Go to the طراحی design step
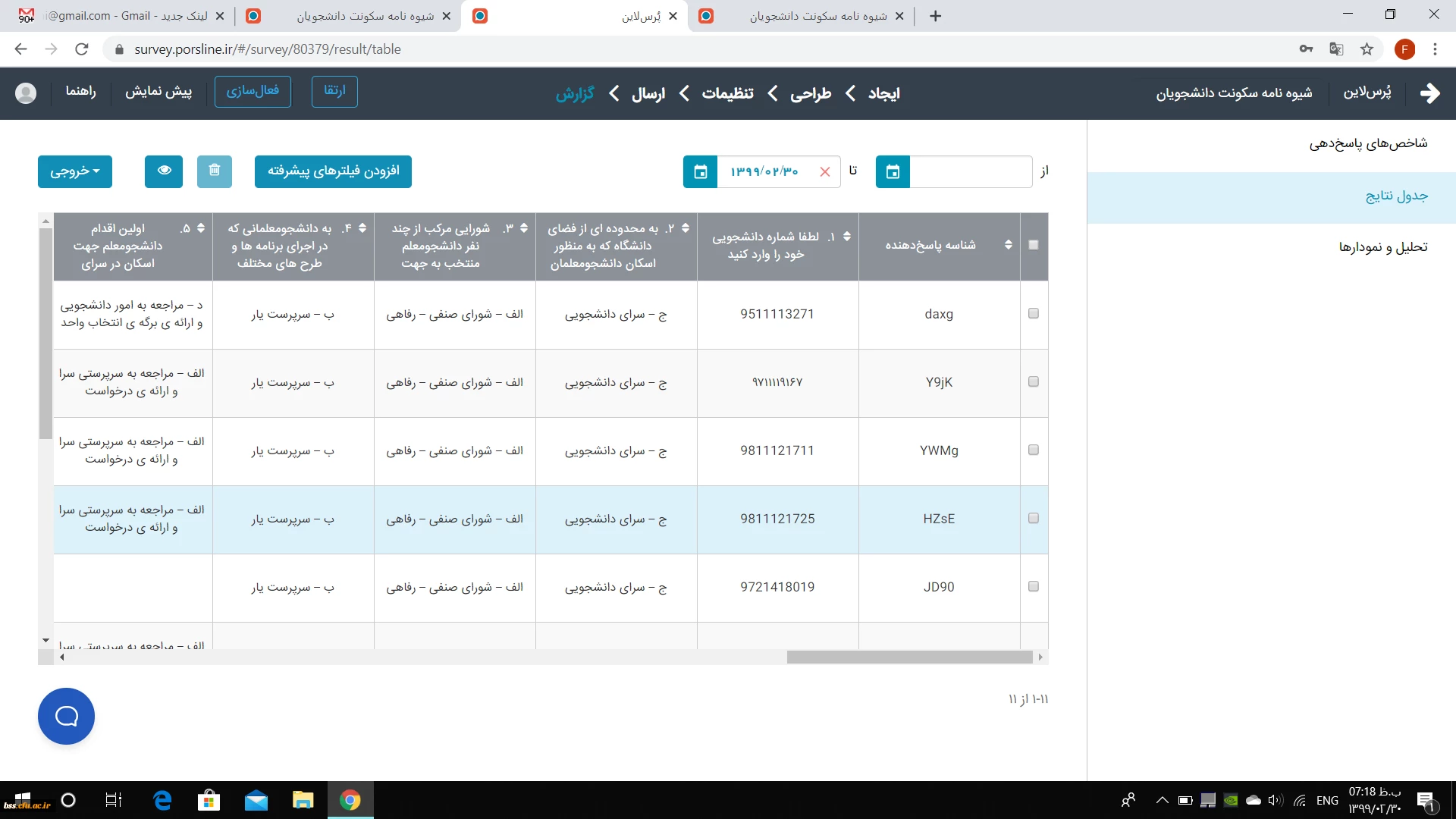This screenshot has height=819, width=1456. pyautogui.click(x=811, y=93)
